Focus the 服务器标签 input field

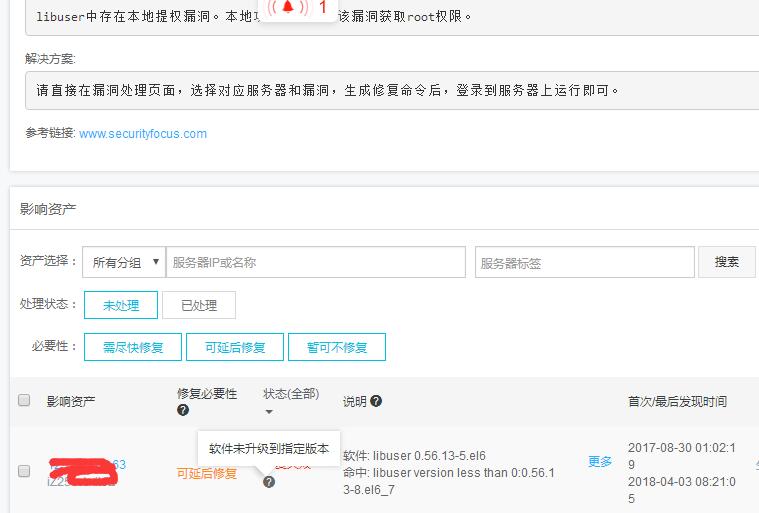584,262
